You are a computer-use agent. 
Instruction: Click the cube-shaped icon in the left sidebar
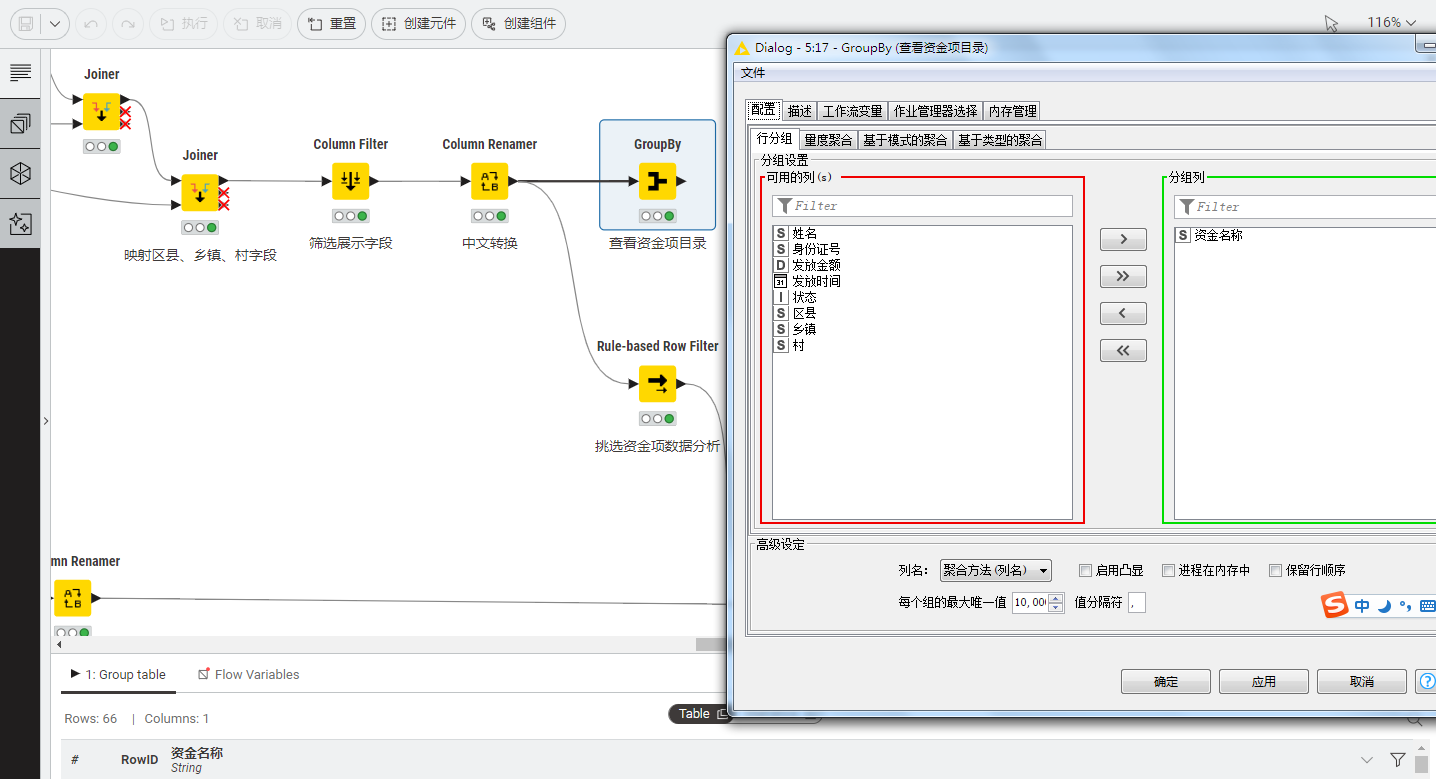pos(20,173)
